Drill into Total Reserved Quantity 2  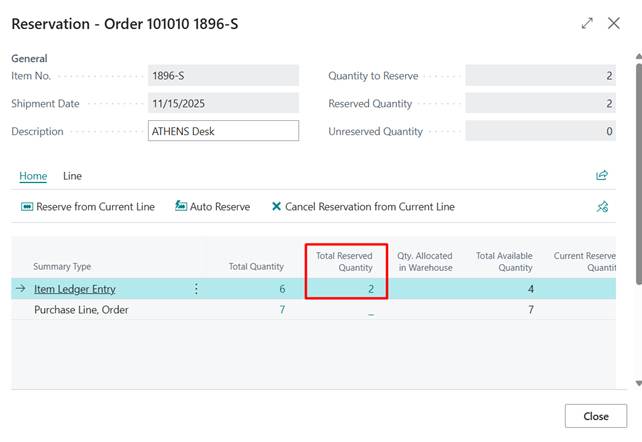369,289
